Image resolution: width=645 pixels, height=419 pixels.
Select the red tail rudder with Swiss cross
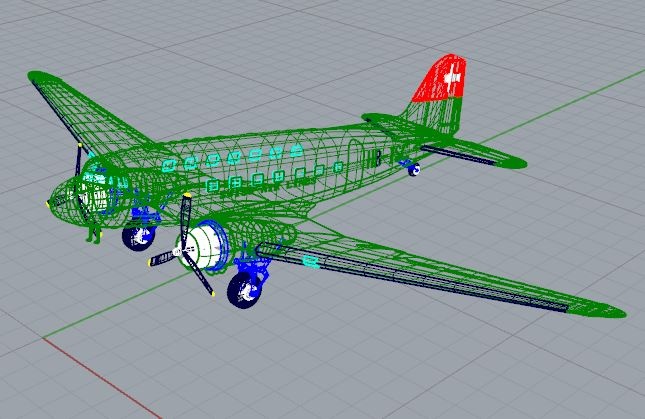[442, 78]
